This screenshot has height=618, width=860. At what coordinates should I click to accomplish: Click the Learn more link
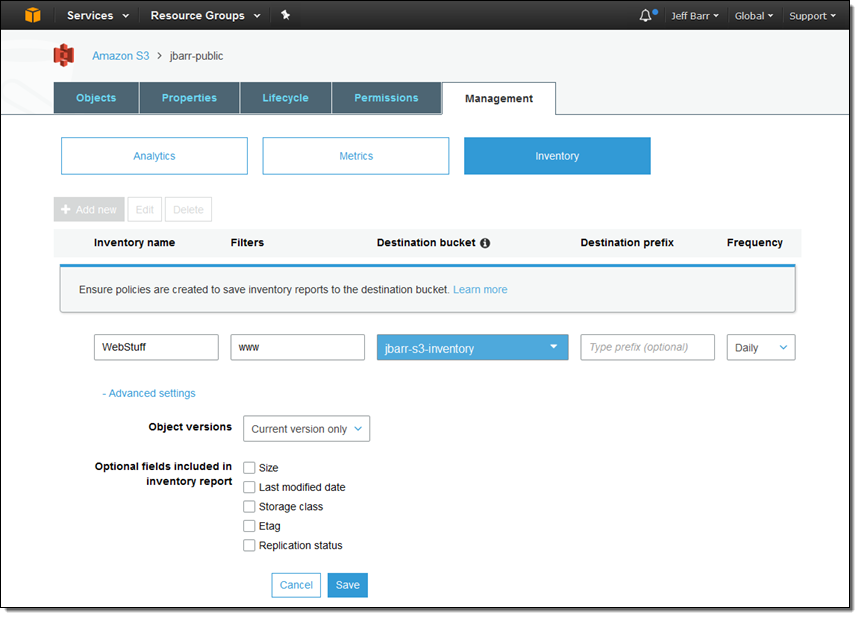(480, 290)
